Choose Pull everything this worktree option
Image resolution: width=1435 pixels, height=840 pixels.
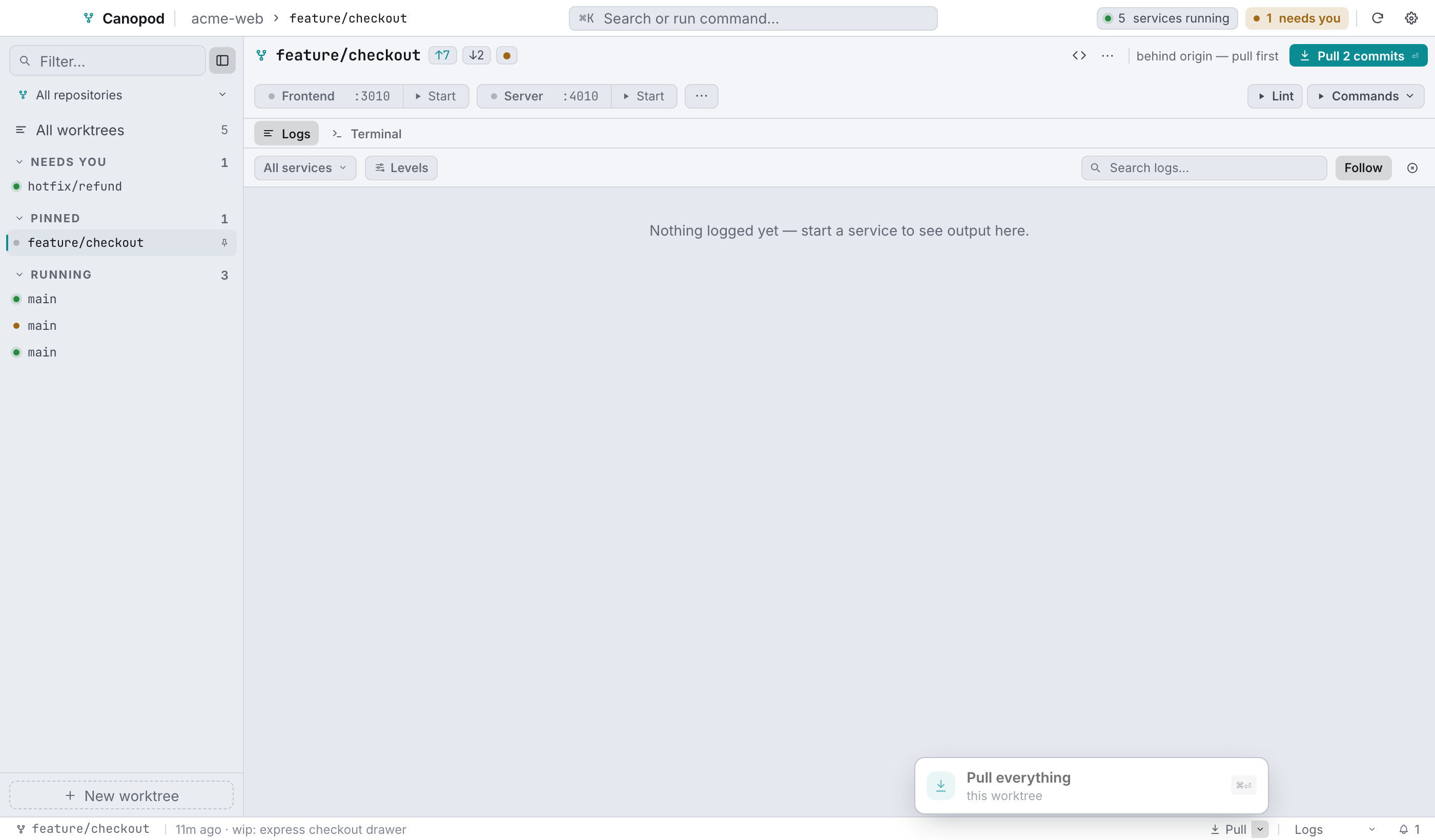pos(1091,785)
